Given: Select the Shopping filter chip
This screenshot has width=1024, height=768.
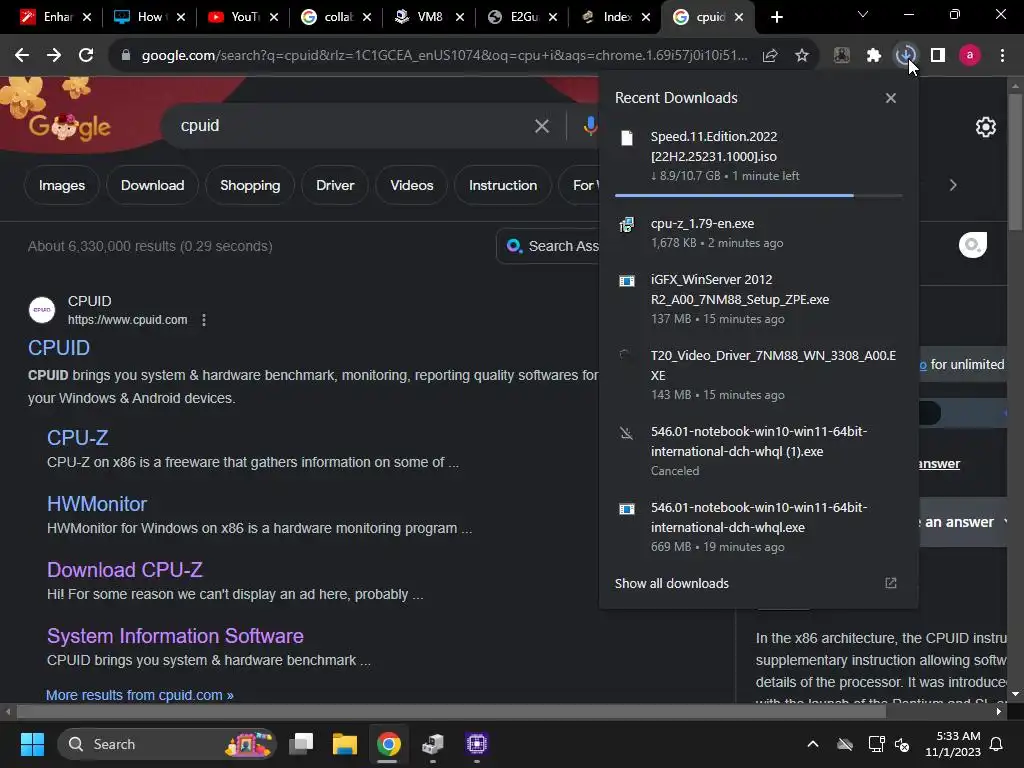Looking at the screenshot, I should [x=250, y=185].
